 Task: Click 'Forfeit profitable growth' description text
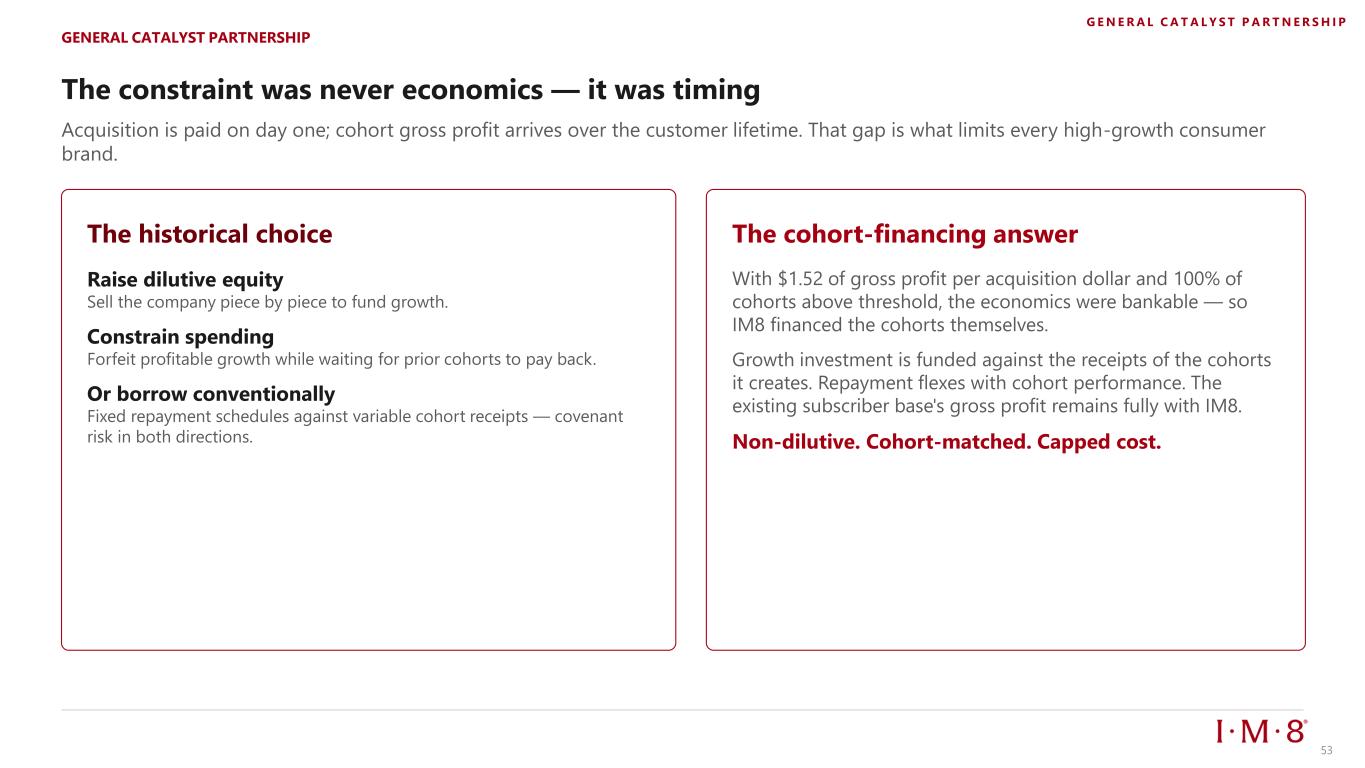[x=342, y=358]
